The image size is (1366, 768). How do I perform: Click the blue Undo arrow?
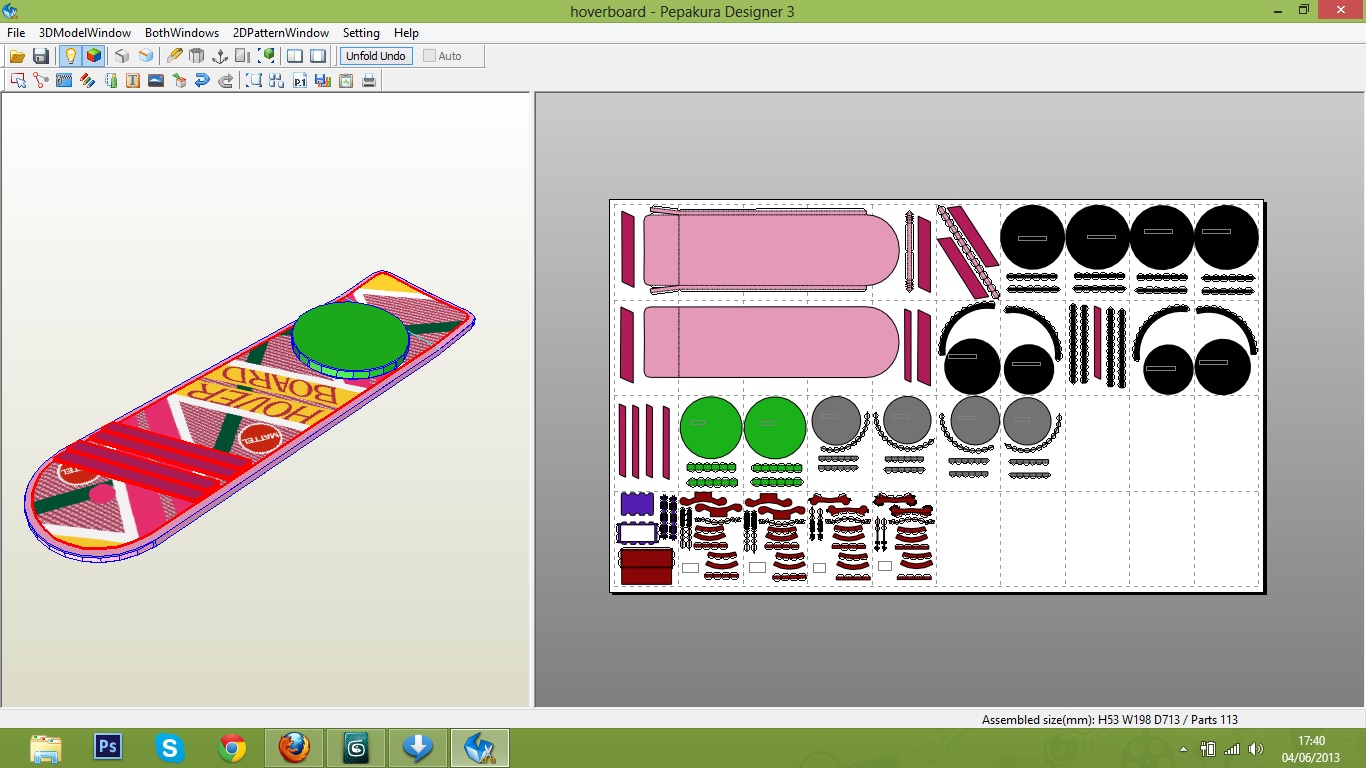[x=202, y=80]
